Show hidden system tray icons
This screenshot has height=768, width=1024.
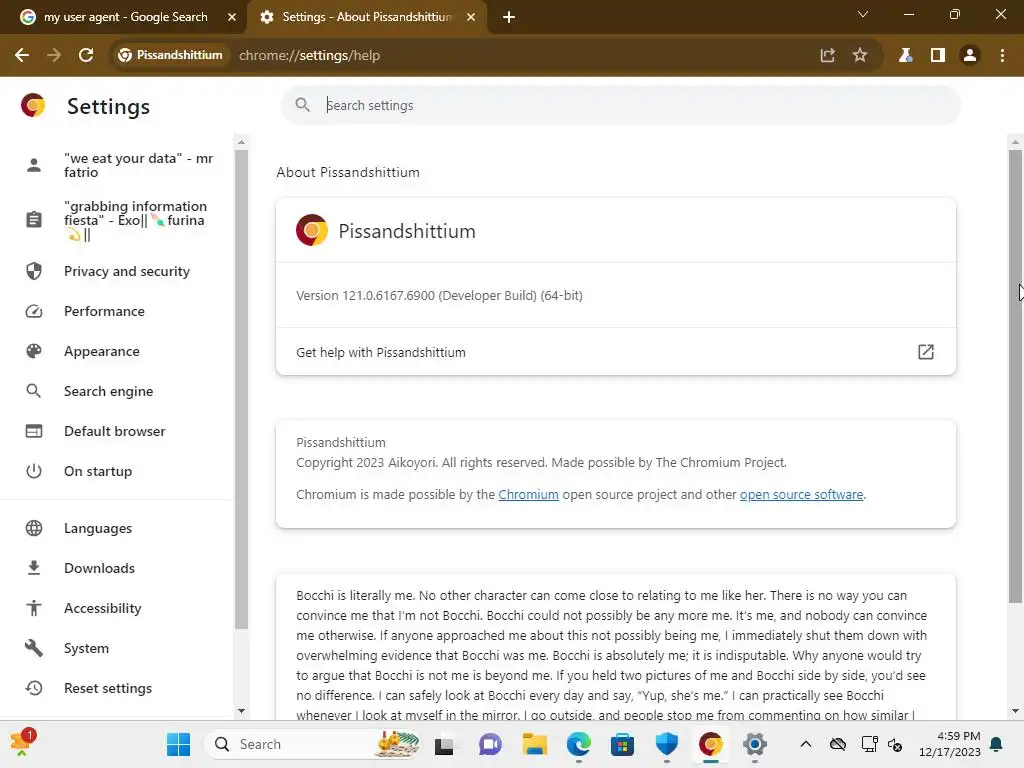[x=806, y=744]
